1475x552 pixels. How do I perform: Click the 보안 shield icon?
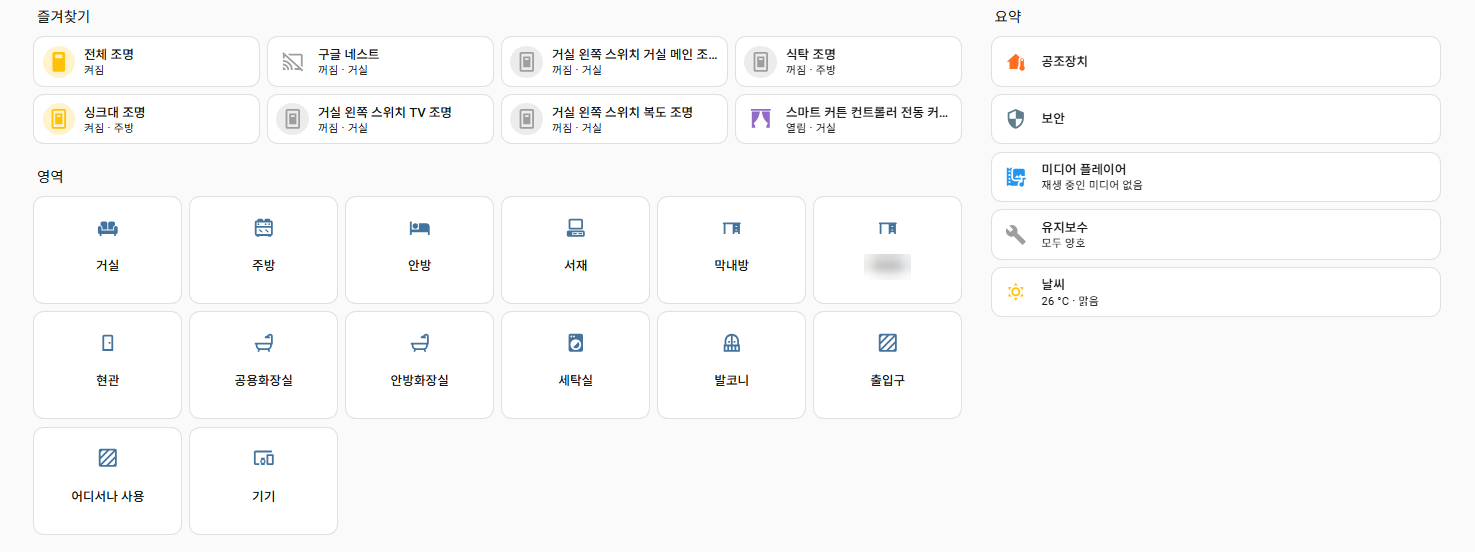click(1016, 119)
